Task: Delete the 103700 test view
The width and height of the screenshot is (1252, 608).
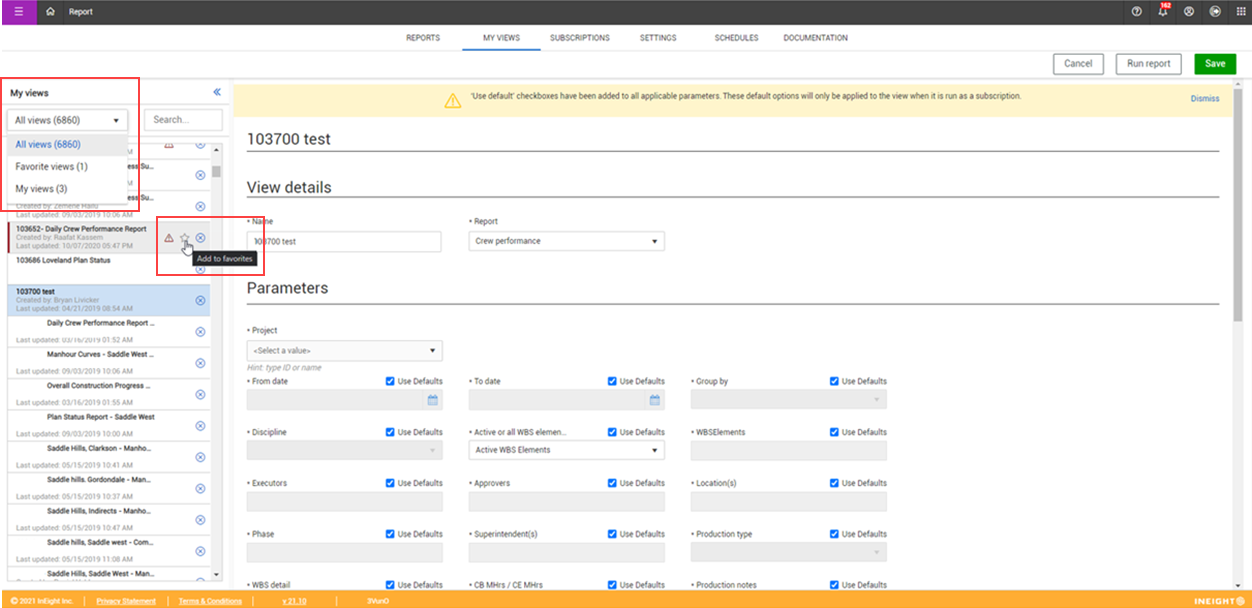Action: click(200, 301)
